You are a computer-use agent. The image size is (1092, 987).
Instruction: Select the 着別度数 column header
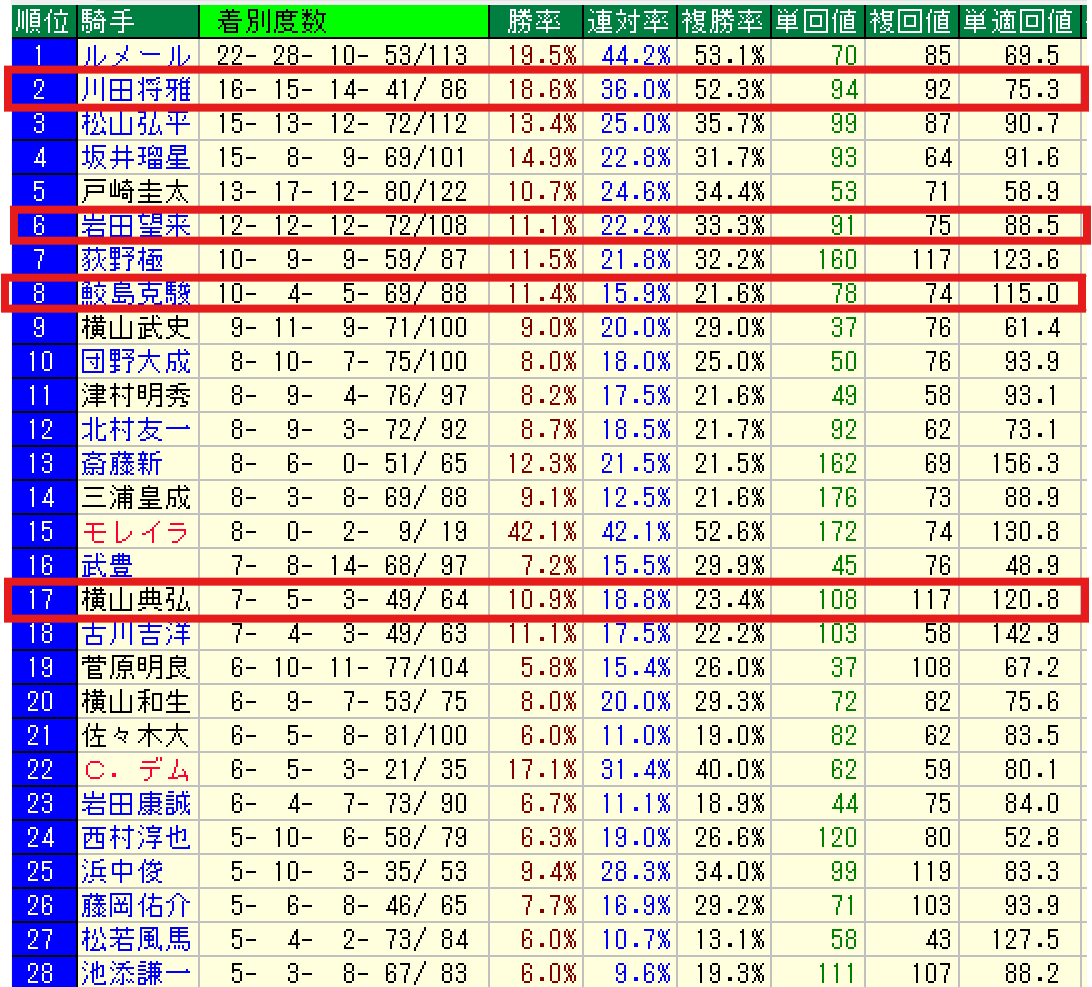tap(264, 21)
